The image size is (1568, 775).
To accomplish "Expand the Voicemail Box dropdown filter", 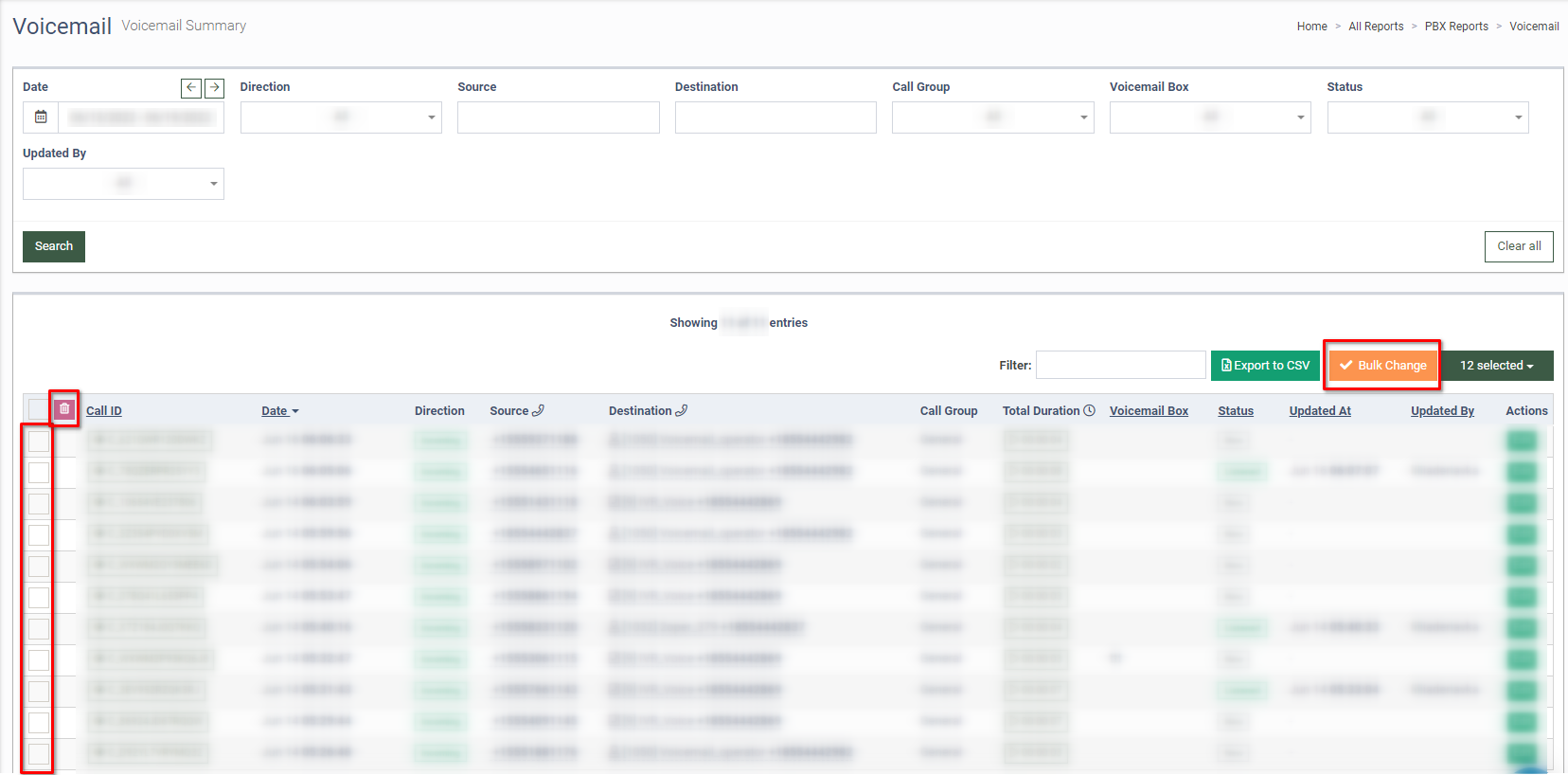I will pos(1210,117).
